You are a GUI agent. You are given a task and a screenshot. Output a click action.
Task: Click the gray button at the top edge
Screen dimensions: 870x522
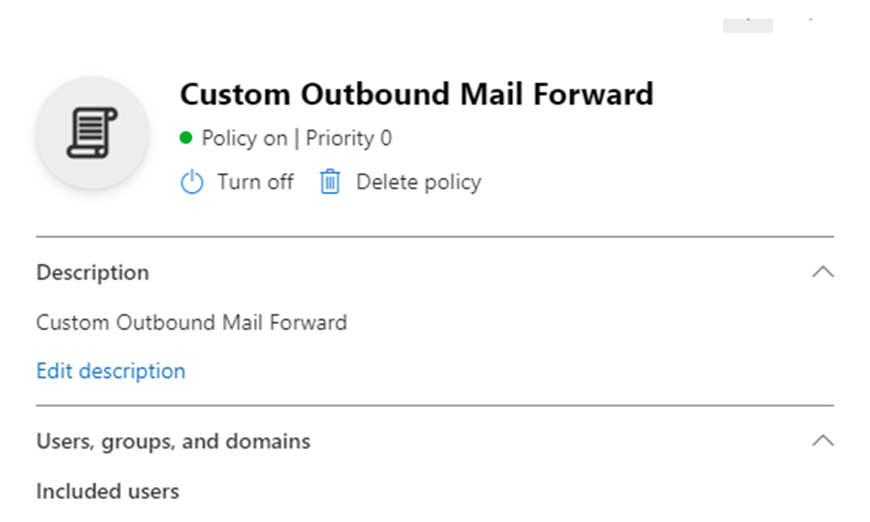coord(748,24)
